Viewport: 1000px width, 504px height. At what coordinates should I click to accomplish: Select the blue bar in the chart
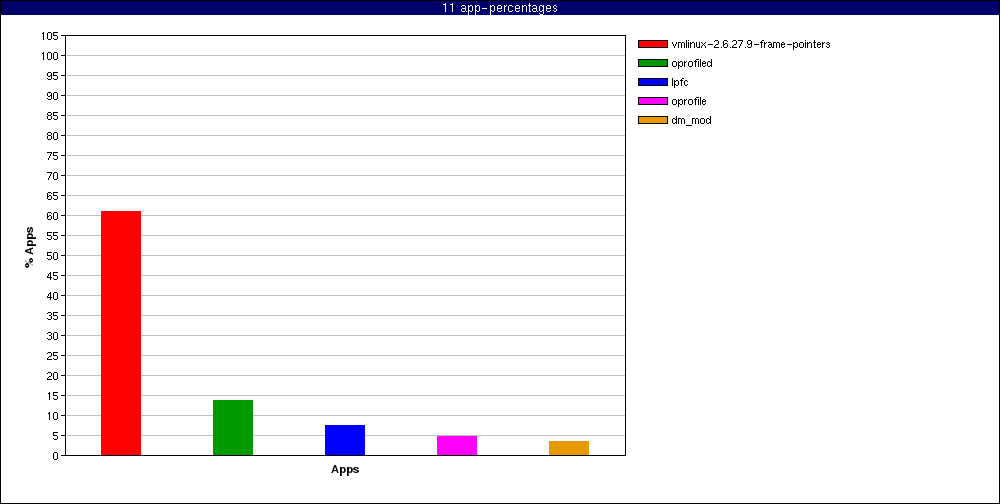(x=345, y=440)
